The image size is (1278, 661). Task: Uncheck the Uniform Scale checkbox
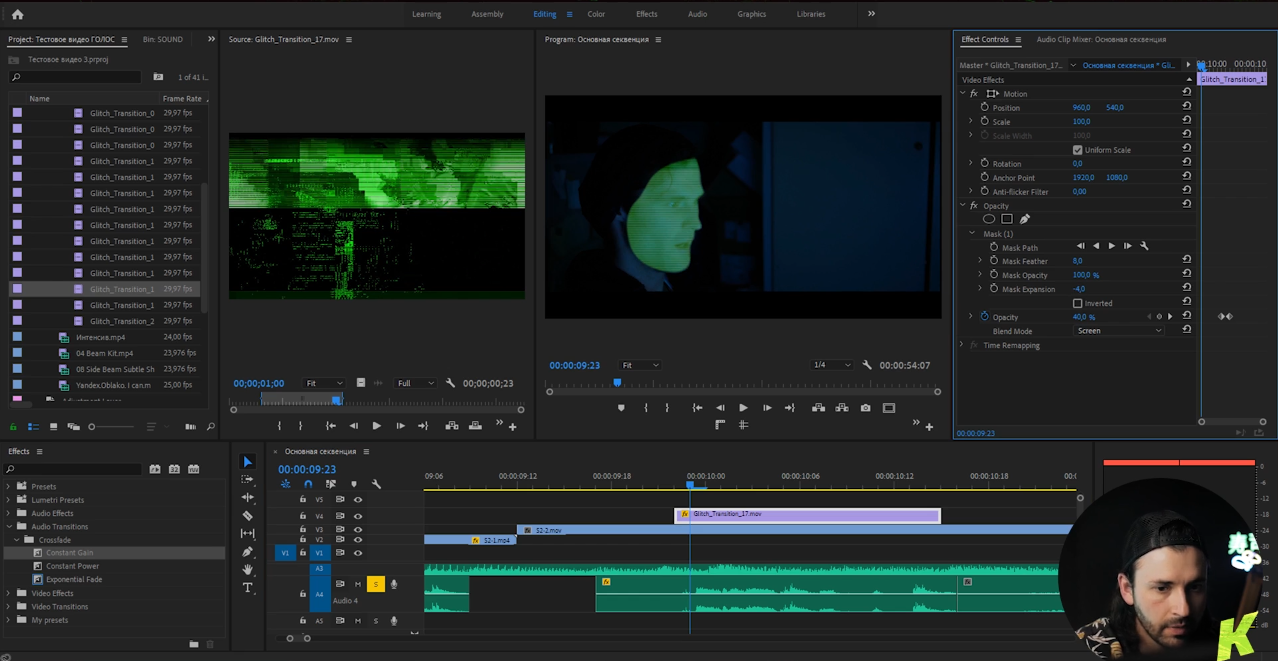tap(1077, 150)
